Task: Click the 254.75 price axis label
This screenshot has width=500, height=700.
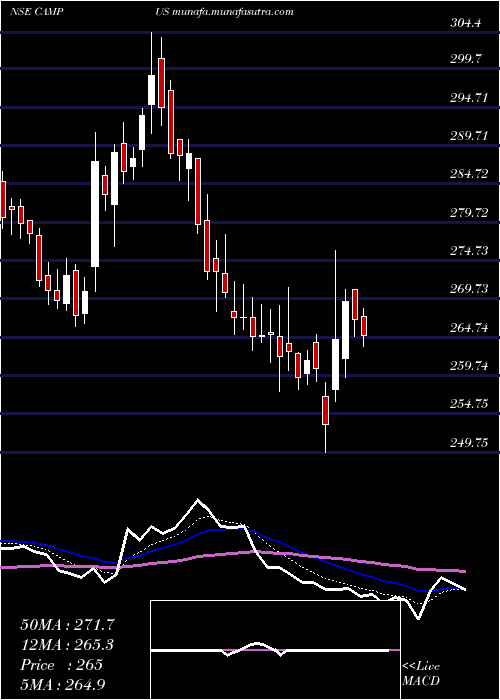Action: pyautogui.click(x=469, y=405)
